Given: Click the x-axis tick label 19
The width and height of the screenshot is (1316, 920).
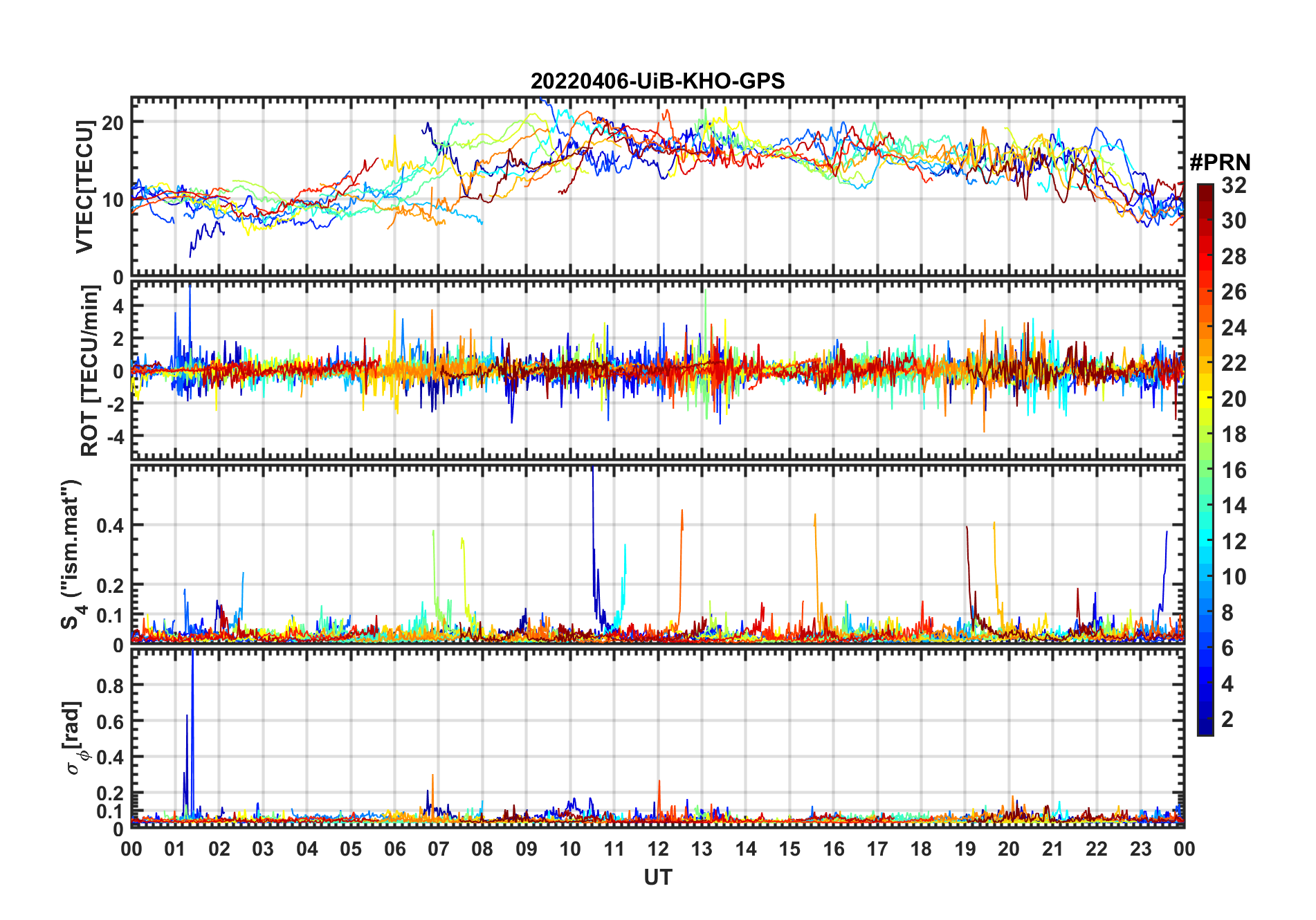Looking at the screenshot, I should pyautogui.click(x=965, y=849).
